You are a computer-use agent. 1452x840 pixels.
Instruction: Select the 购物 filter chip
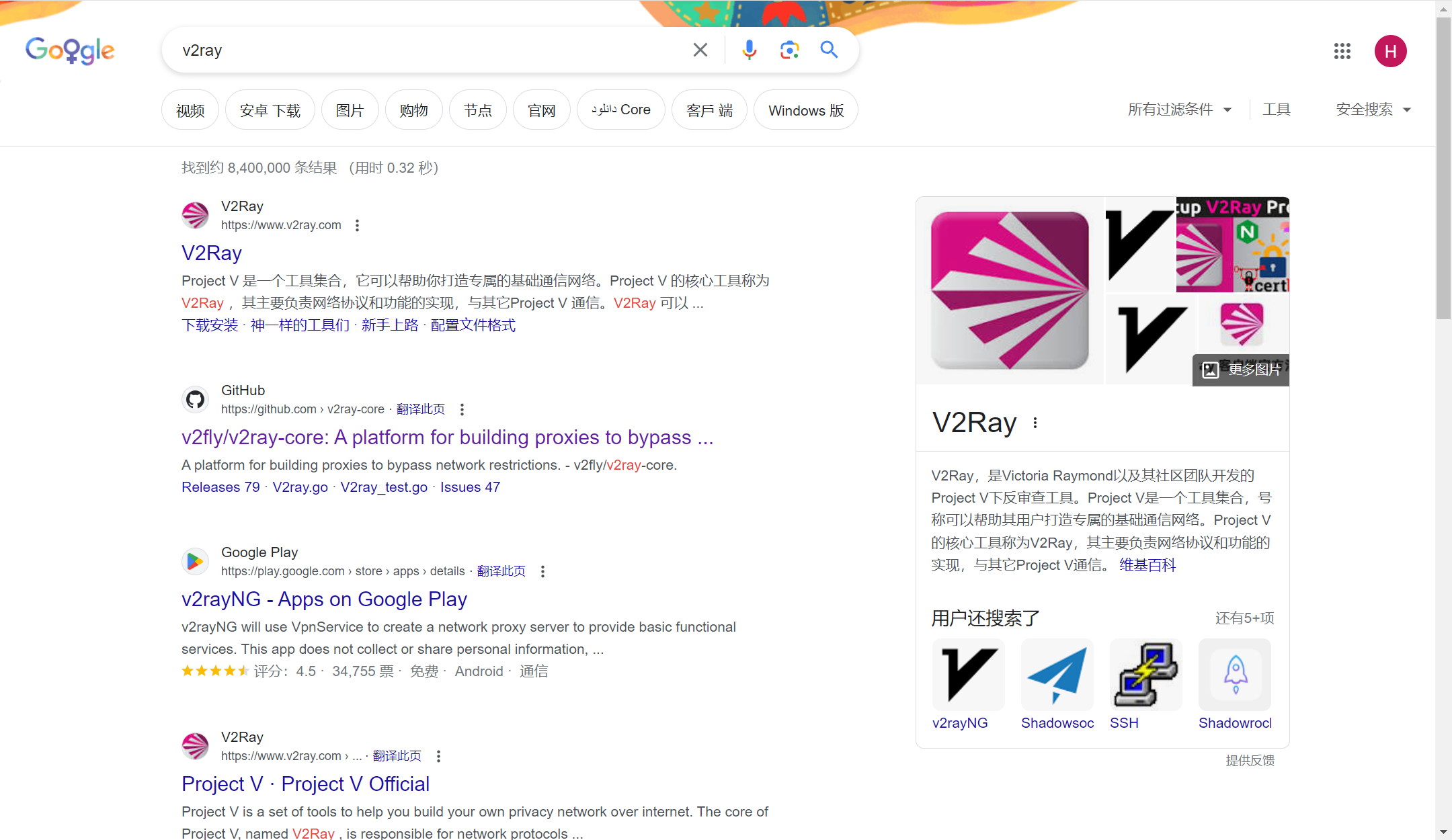click(414, 110)
